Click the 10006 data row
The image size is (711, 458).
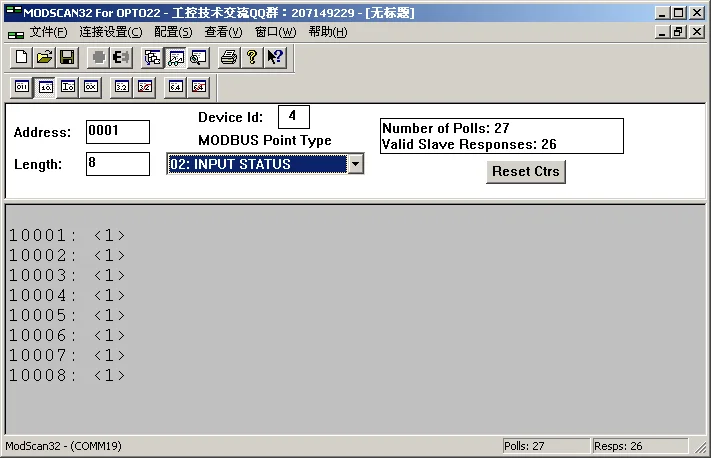click(x=67, y=335)
